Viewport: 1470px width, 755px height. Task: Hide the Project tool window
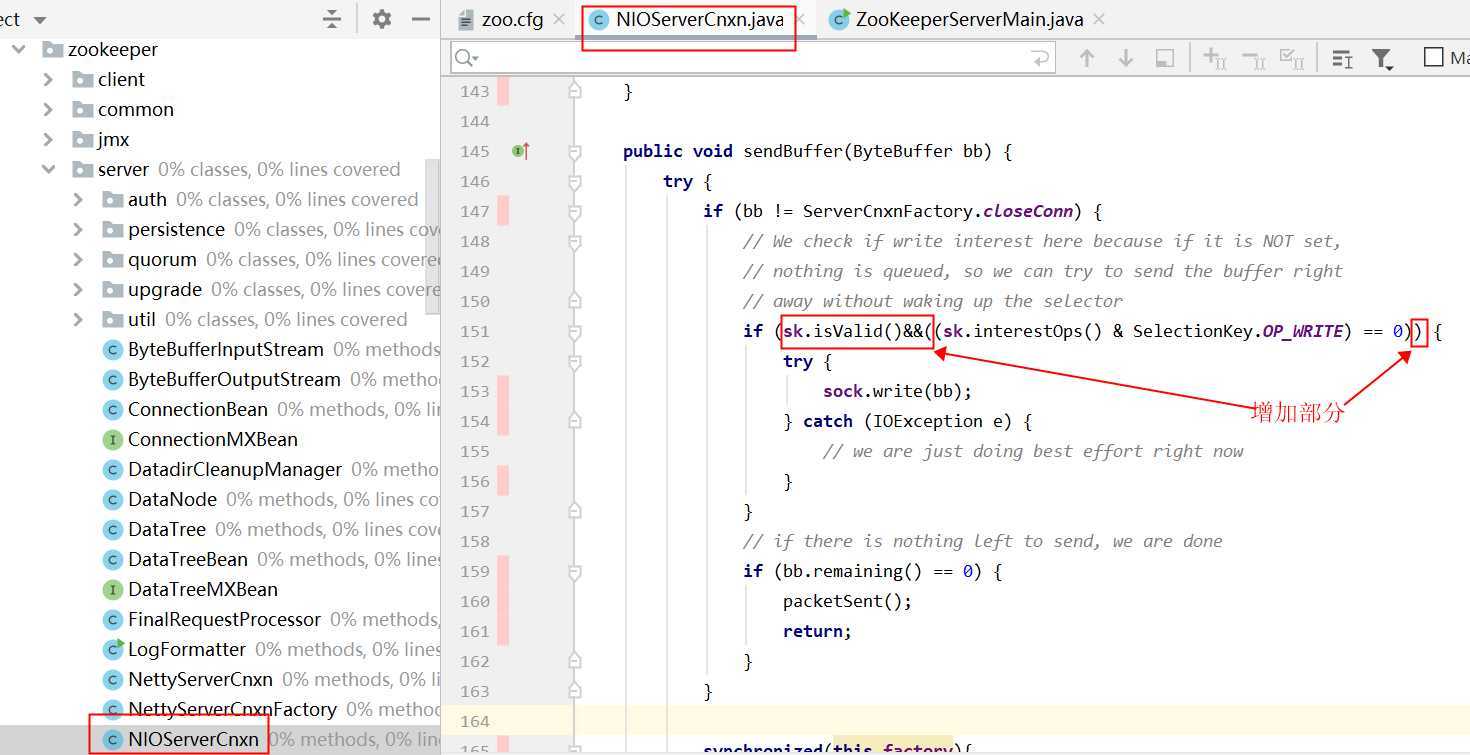click(x=421, y=19)
